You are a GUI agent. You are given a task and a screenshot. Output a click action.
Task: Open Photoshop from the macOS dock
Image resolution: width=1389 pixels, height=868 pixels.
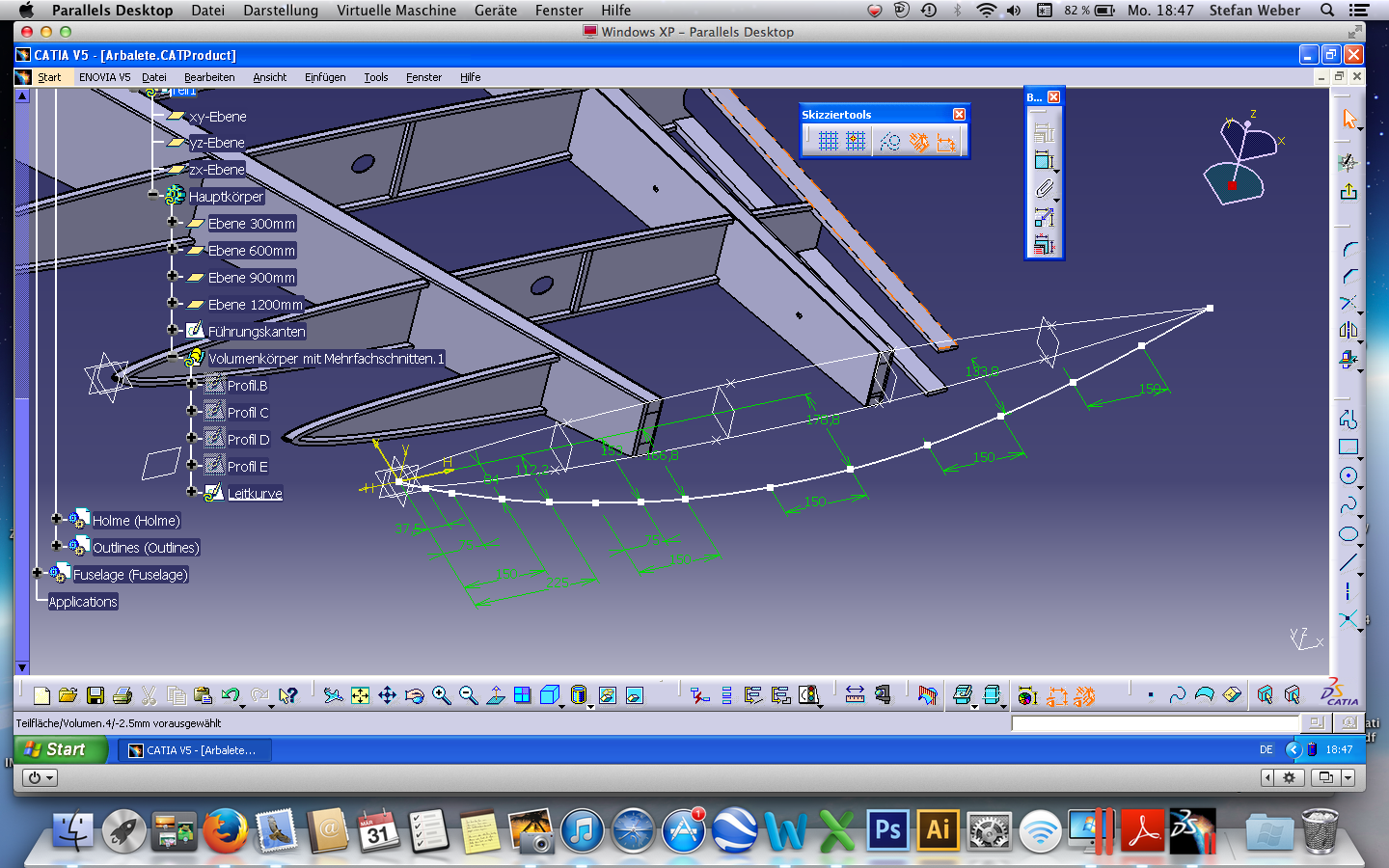(x=887, y=830)
